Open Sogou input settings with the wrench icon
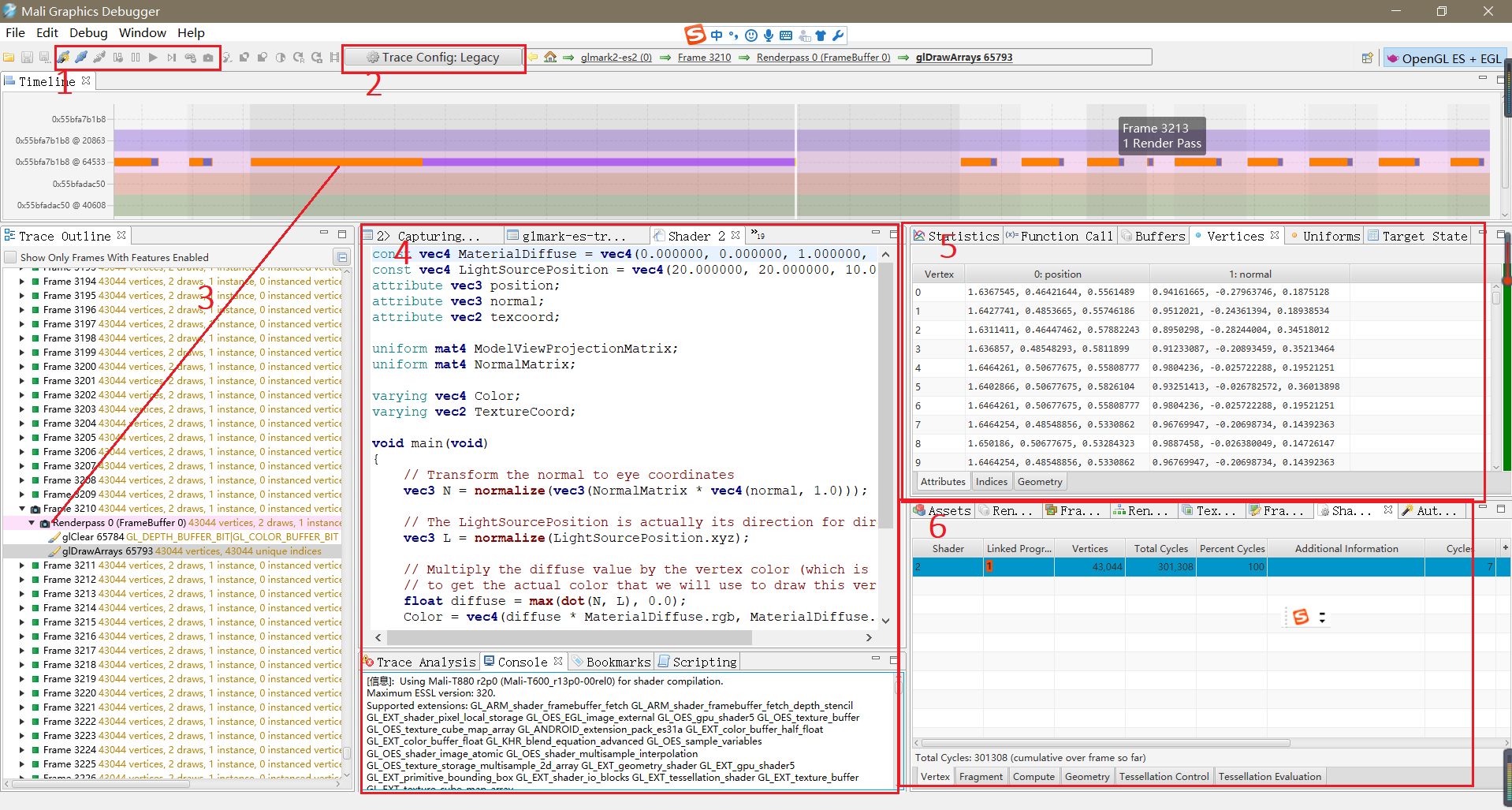The image size is (1512, 810). coord(838,35)
